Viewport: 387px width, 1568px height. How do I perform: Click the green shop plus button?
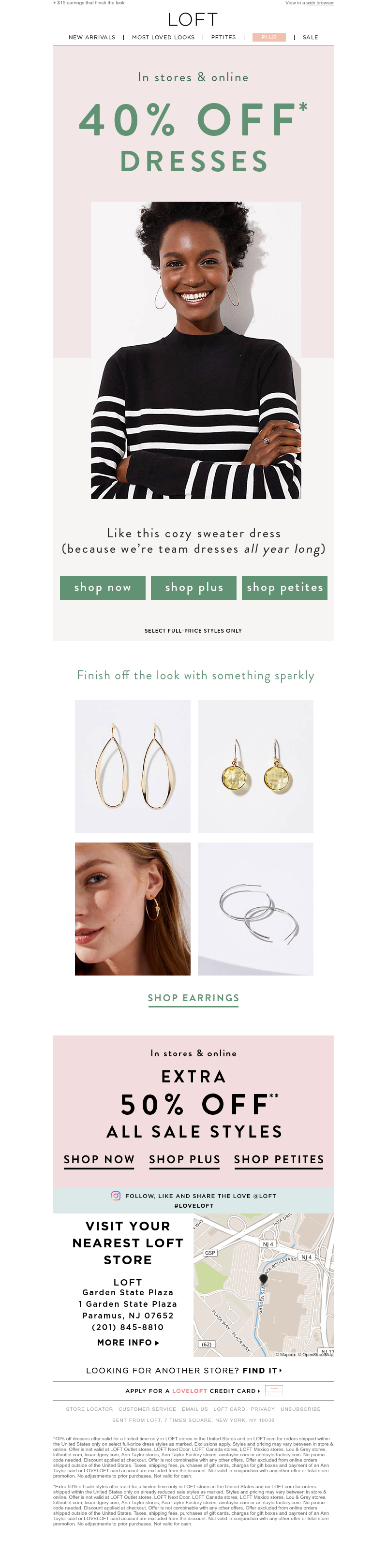(x=194, y=587)
